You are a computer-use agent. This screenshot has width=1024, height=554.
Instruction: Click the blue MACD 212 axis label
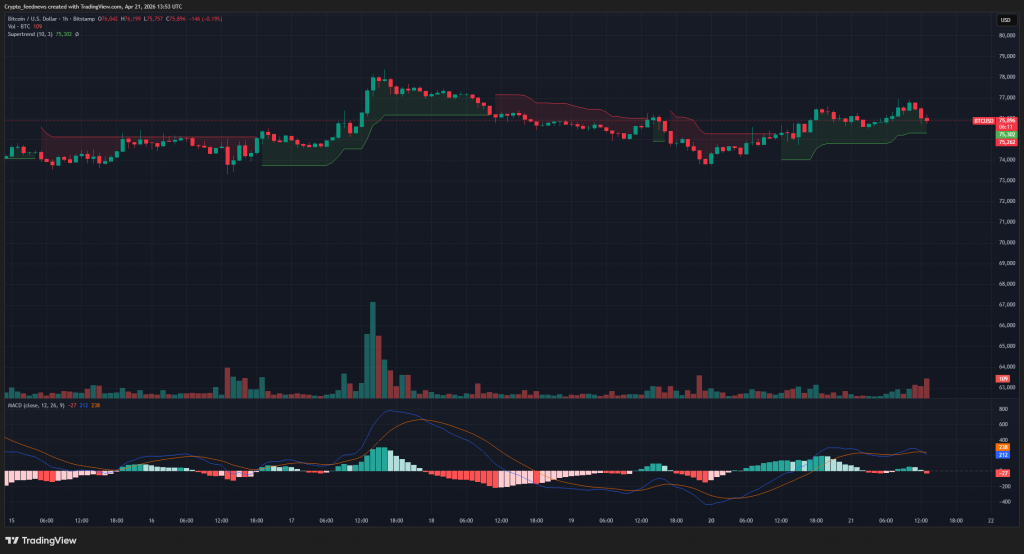pyautogui.click(x=1003, y=455)
